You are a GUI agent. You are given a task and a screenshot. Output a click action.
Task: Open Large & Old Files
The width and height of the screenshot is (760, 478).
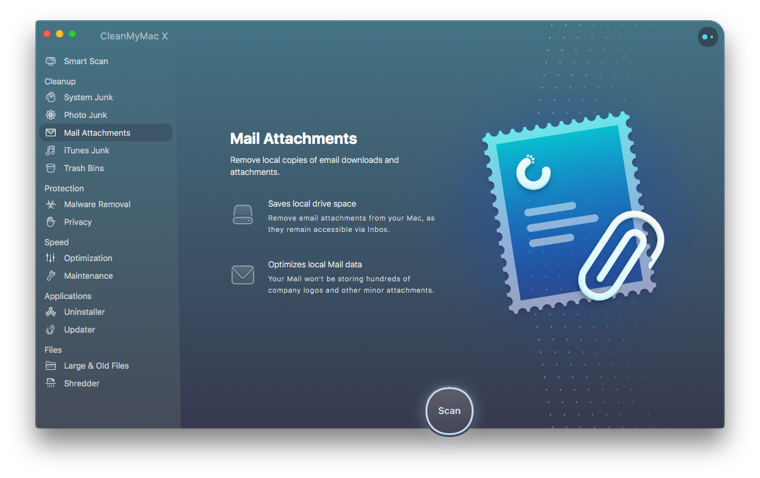click(96, 366)
